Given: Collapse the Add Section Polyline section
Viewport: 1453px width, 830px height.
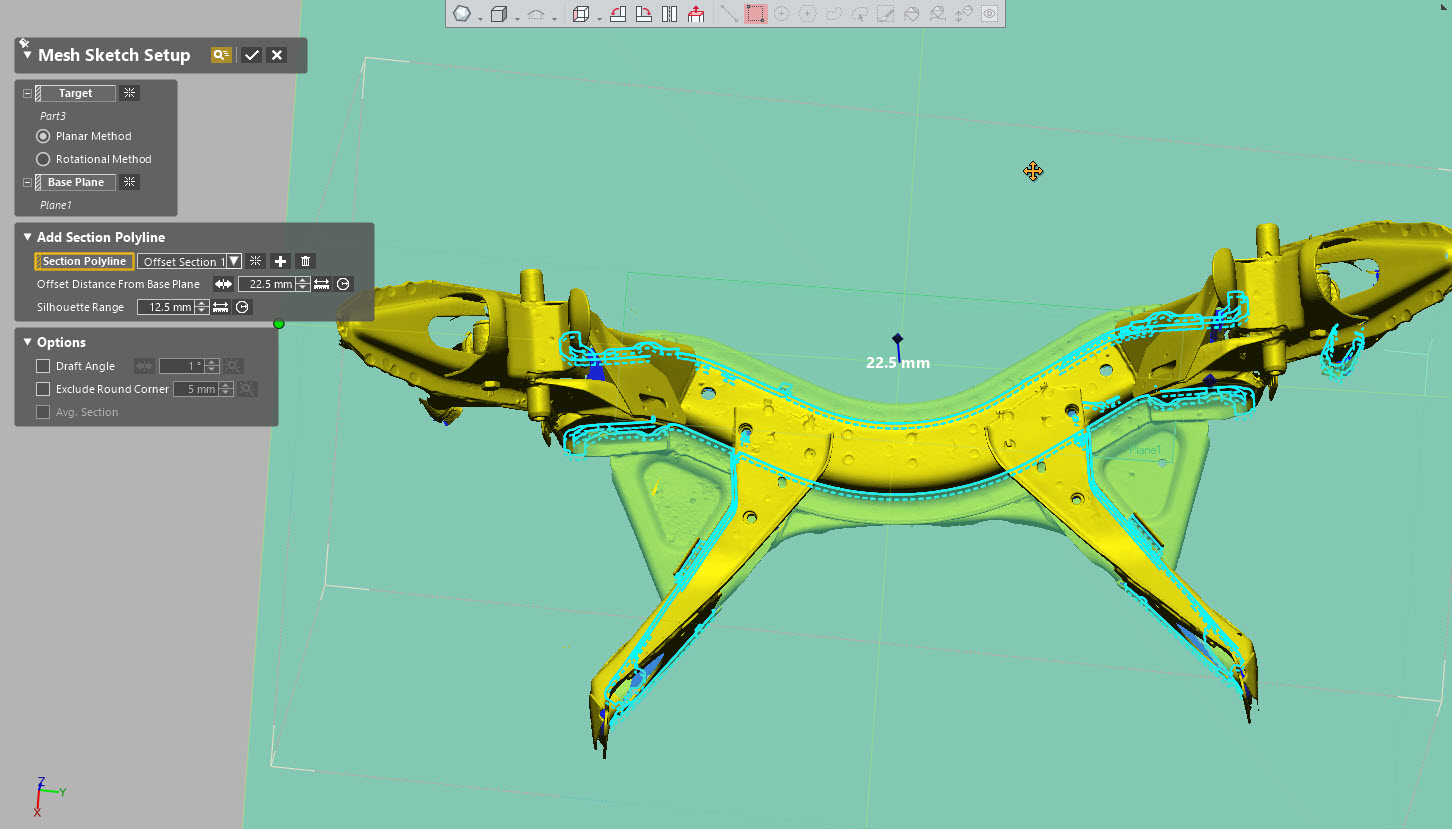Looking at the screenshot, I should pos(27,237).
